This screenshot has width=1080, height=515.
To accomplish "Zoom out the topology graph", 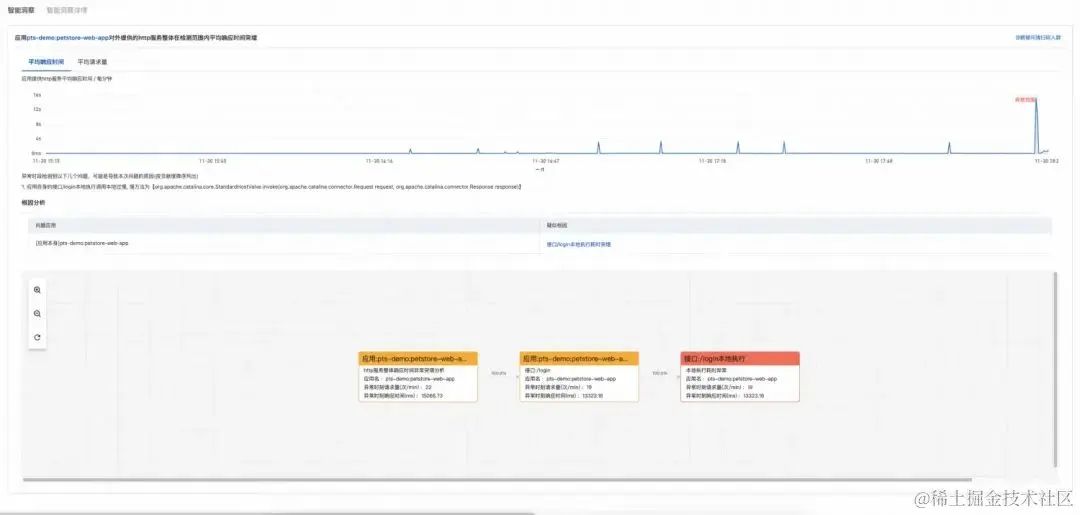I will click(37, 313).
